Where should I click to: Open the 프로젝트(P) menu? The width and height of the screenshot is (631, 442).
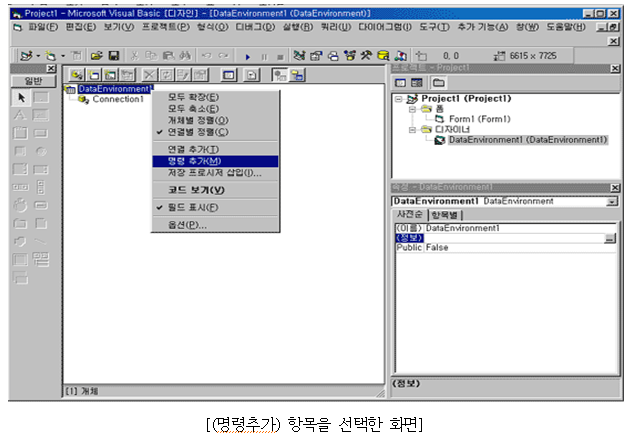pyautogui.click(x=165, y=27)
